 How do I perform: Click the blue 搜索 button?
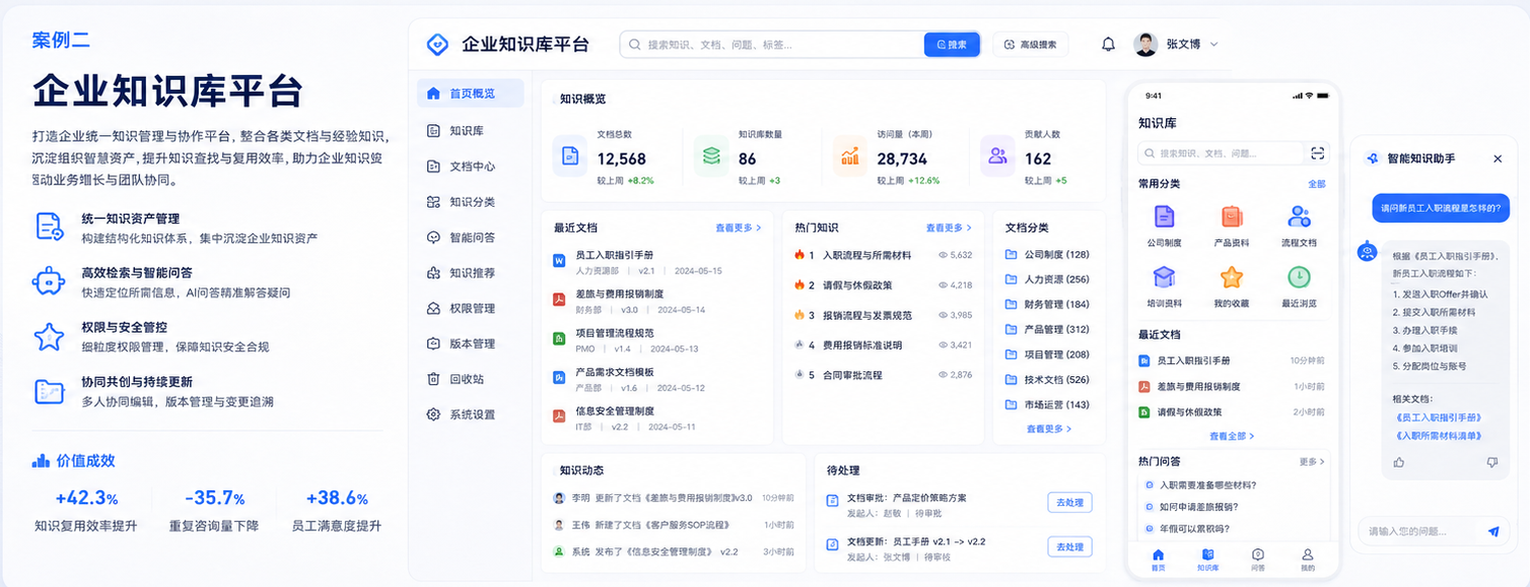(951, 44)
